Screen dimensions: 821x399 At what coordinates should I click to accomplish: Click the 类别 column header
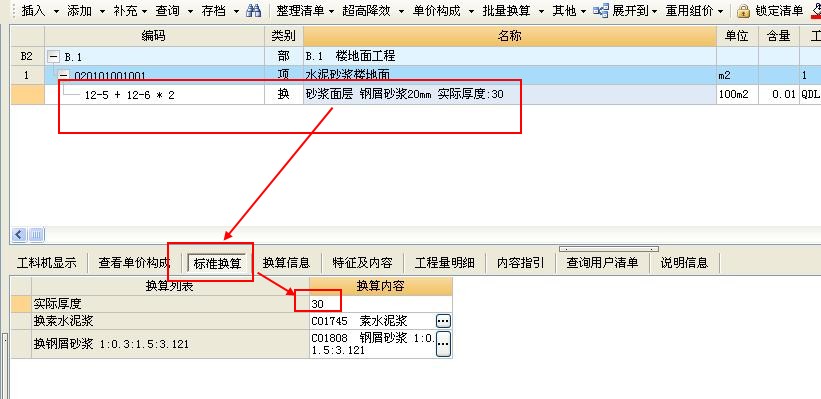tap(283, 36)
